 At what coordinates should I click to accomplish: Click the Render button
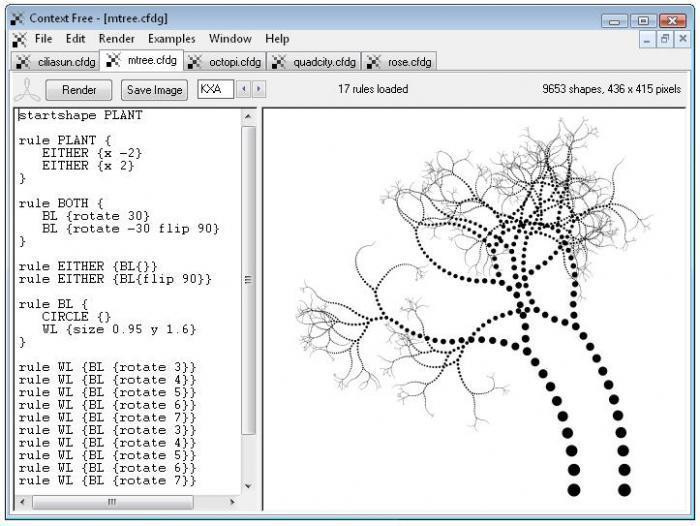tap(79, 90)
